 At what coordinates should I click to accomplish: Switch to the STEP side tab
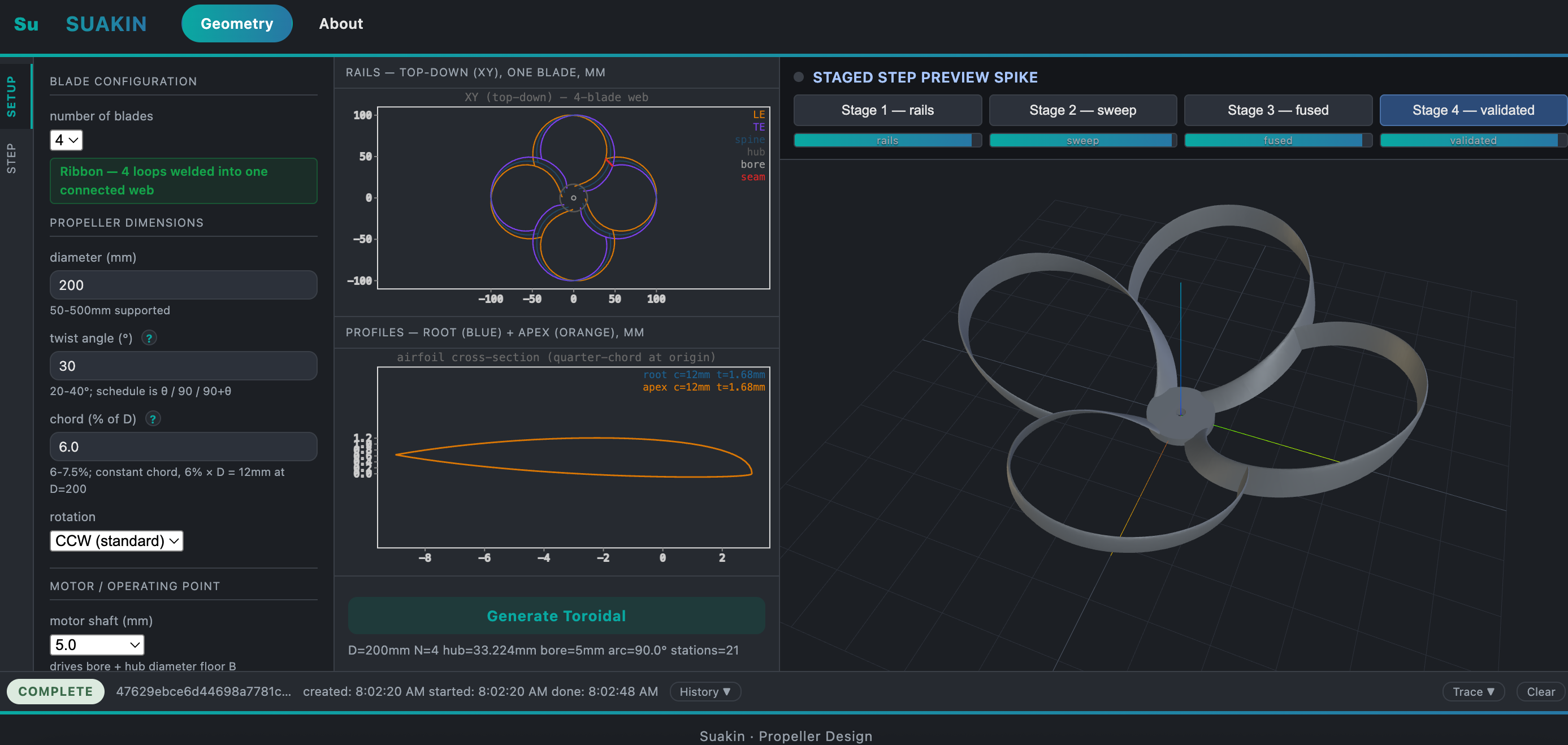pos(11,158)
